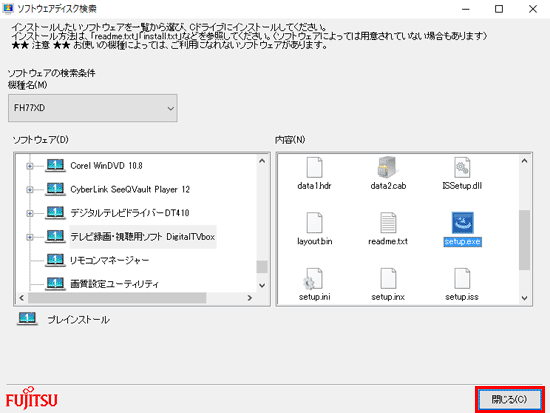Image resolution: width=550 pixels, height=413 pixels.
Task: Click contents pane vertical scrollbar thumb
Action: (x=524, y=240)
